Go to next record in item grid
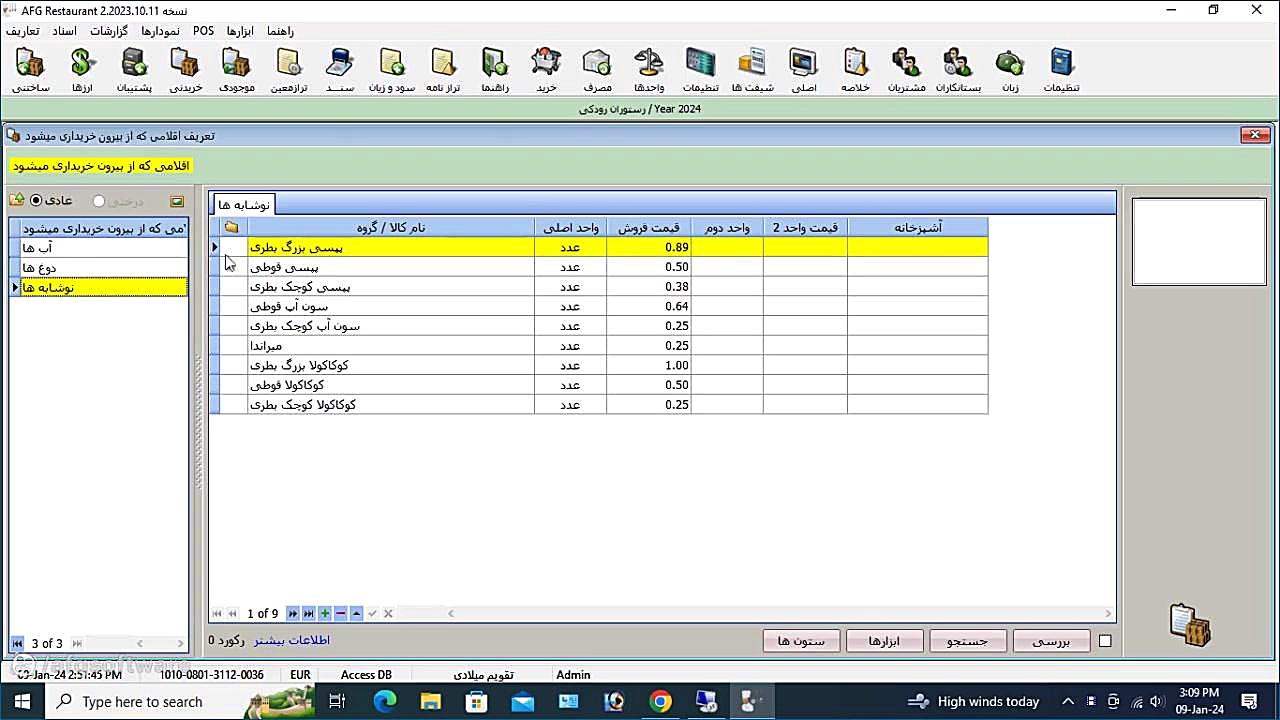The width and height of the screenshot is (1280, 720). (292, 613)
